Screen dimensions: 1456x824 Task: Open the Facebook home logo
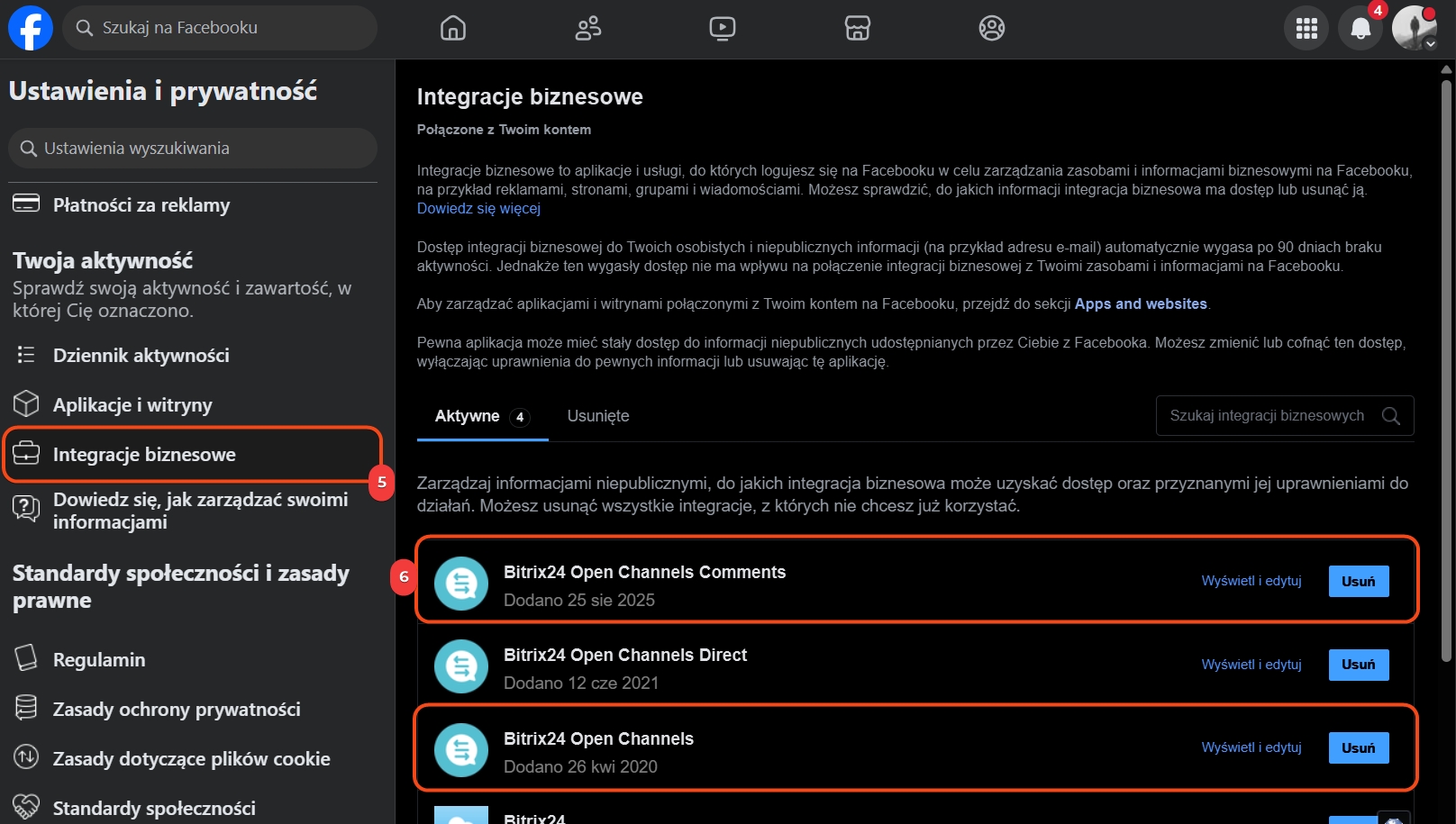click(x=31, y=28)
